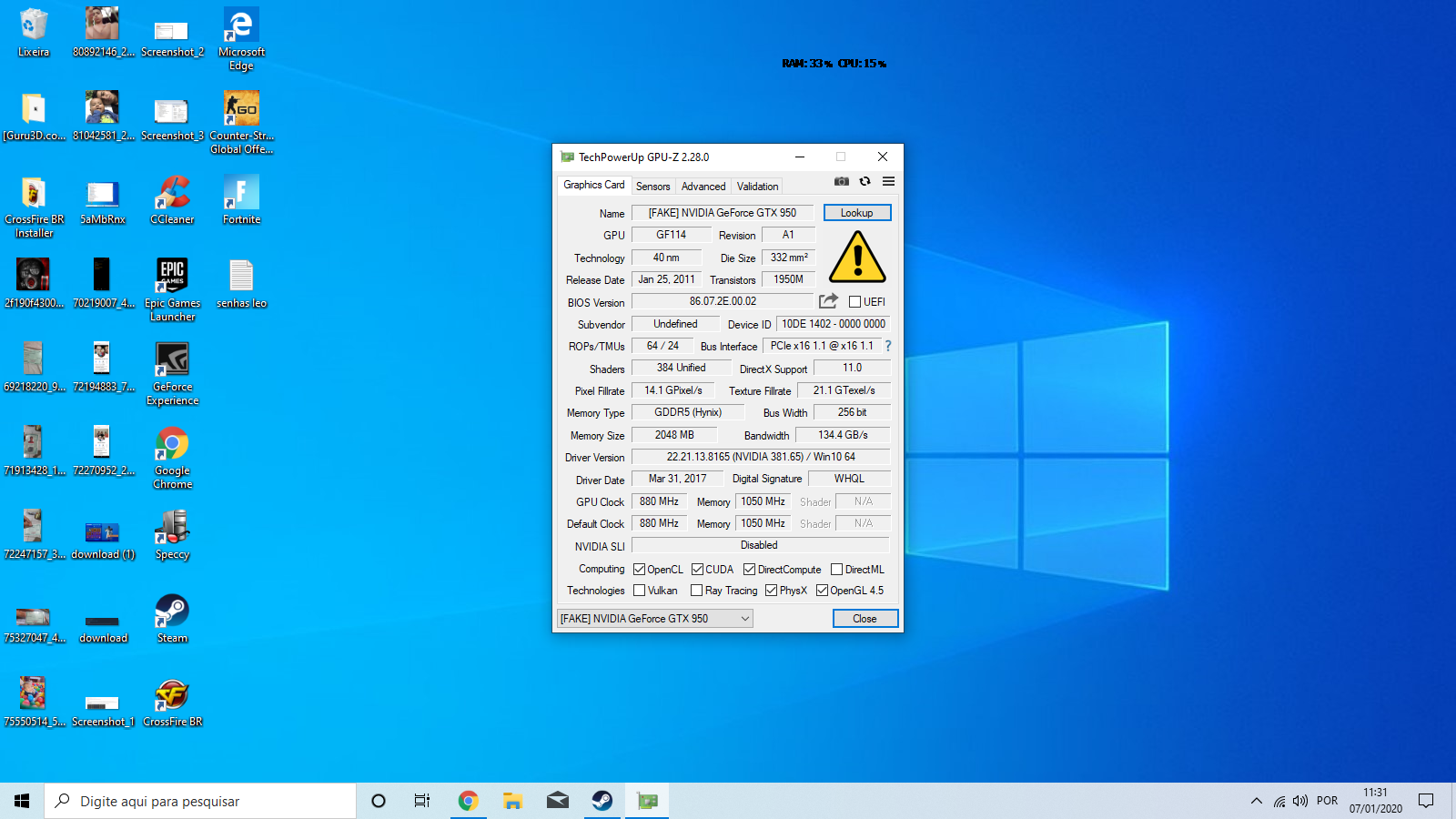Open the GPU-Z hamburger menu
This screenshot has height=819, width=1456.
click(x=888, y=181)
